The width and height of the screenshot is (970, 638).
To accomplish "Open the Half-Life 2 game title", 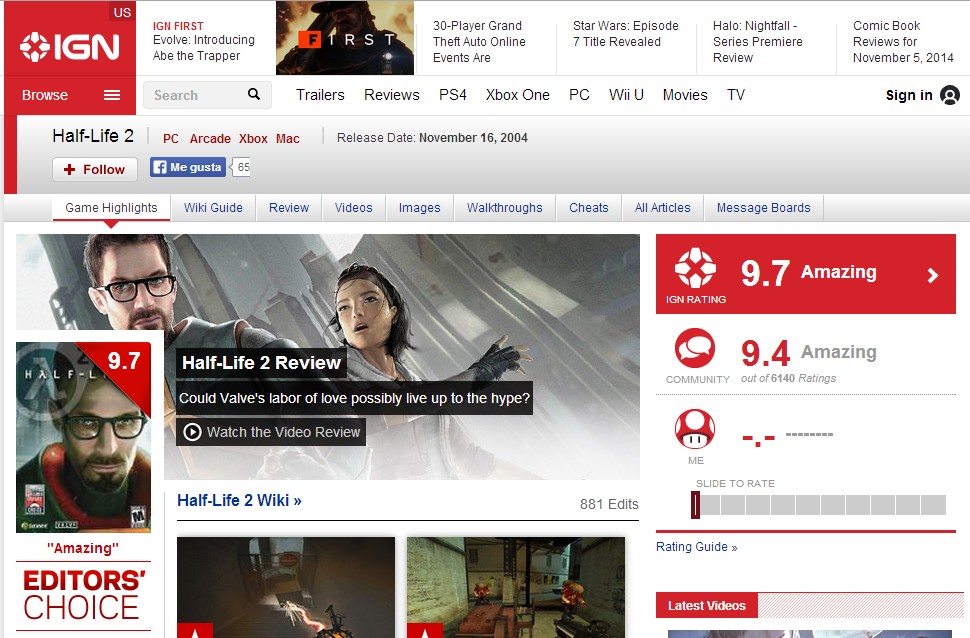I will pyautogui.click(x=93, y=136).
